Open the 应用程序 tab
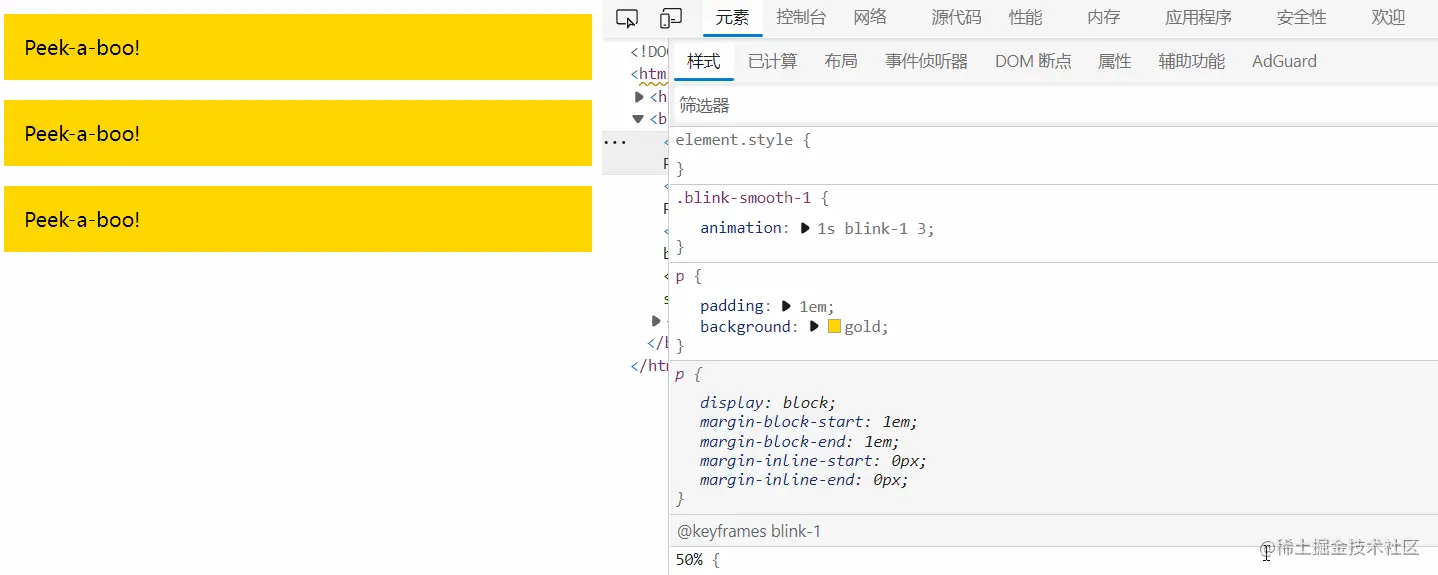 [x=1198, y=17]
